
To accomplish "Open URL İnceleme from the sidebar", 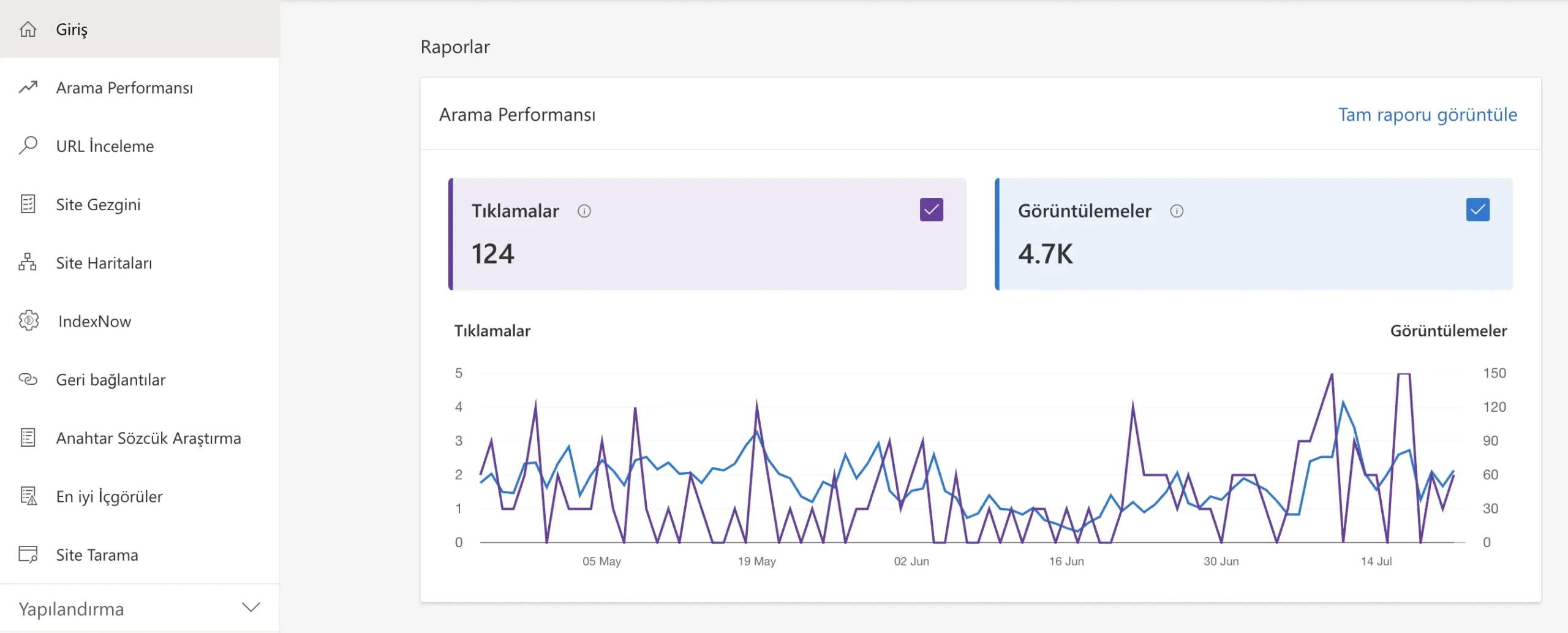I will (x=140, y=146).
